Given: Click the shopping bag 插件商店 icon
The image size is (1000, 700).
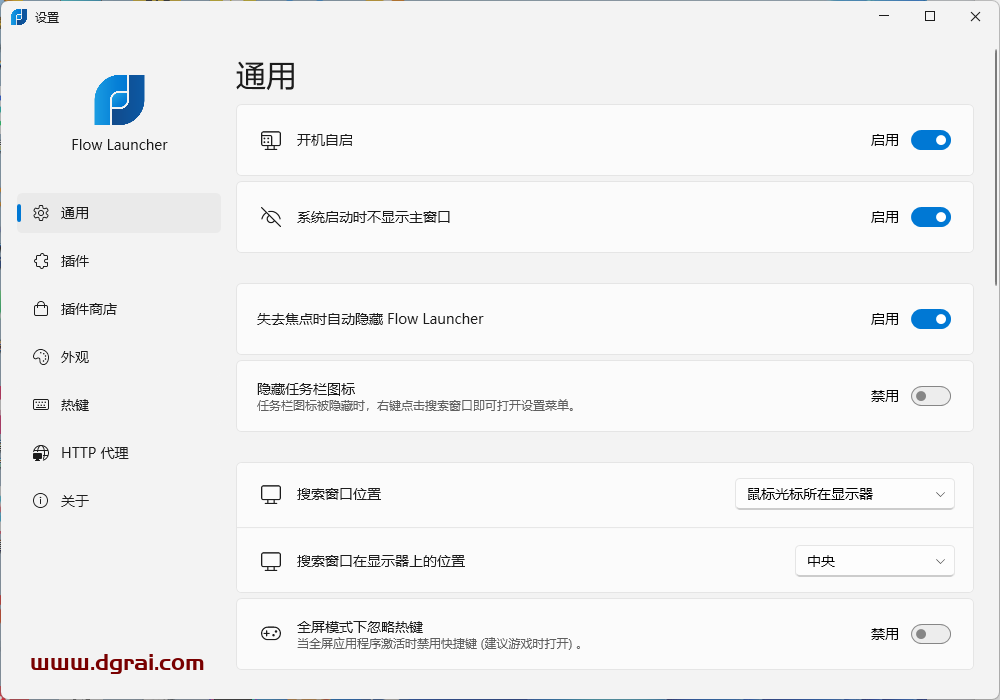Looking at the screenshot, I should coord(41,309).
